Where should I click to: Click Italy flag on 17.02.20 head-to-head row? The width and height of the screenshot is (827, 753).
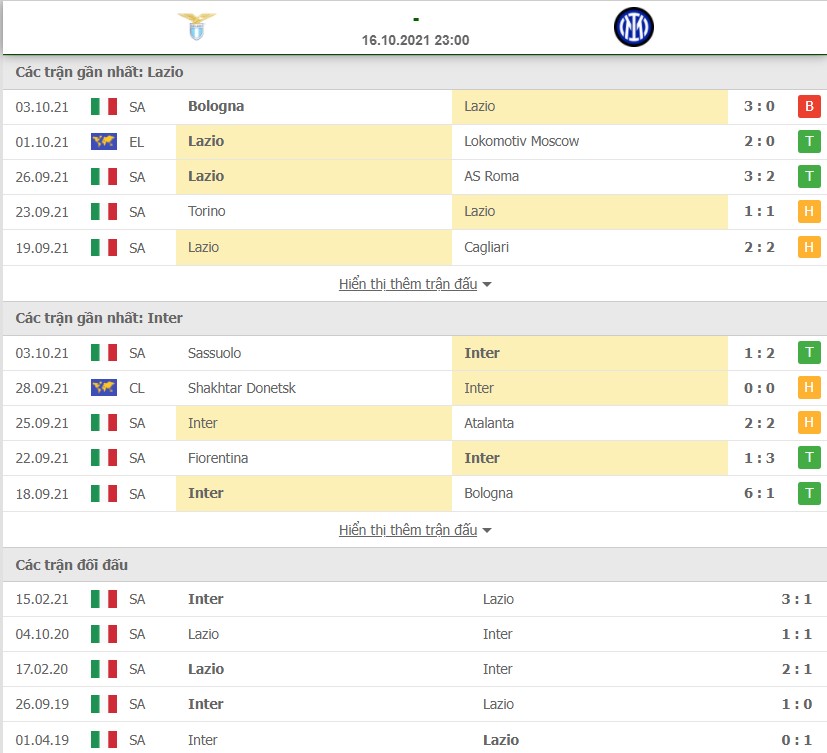[104, 669]
